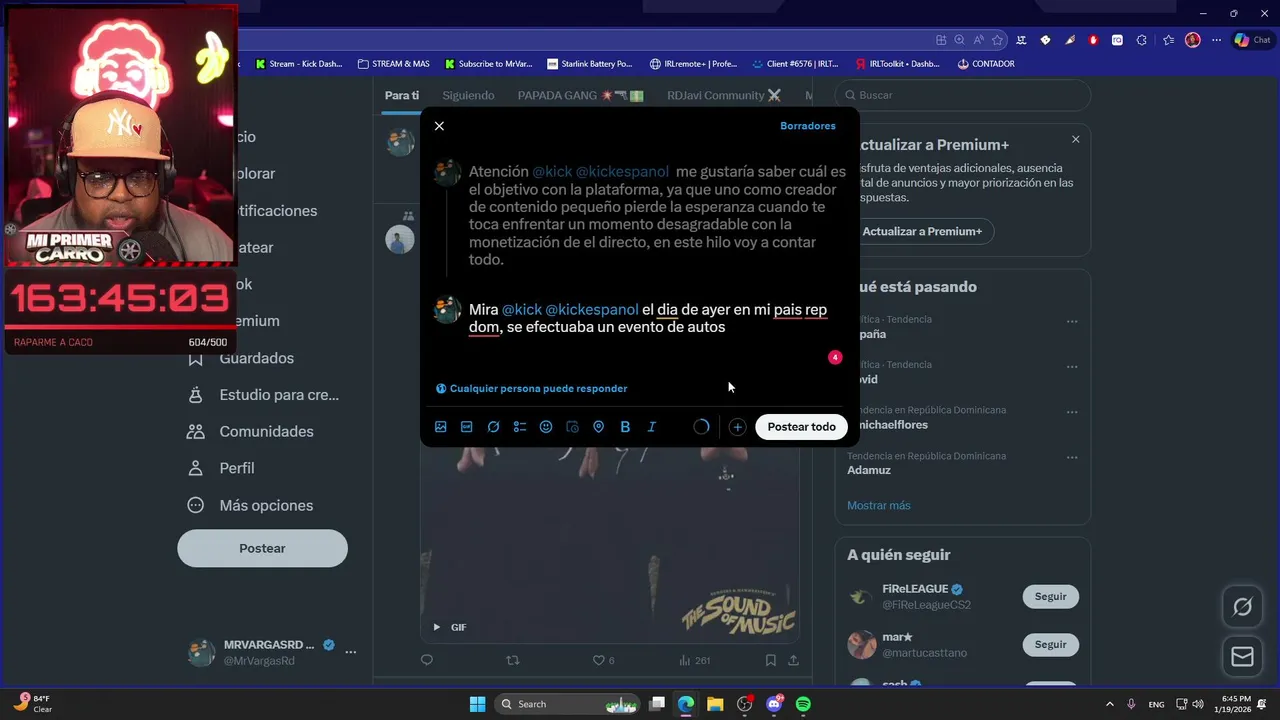Viewport: 1280px width, 720px height.
Task: Open Discord from the taskbar
Action: click(x=774, y=704)
